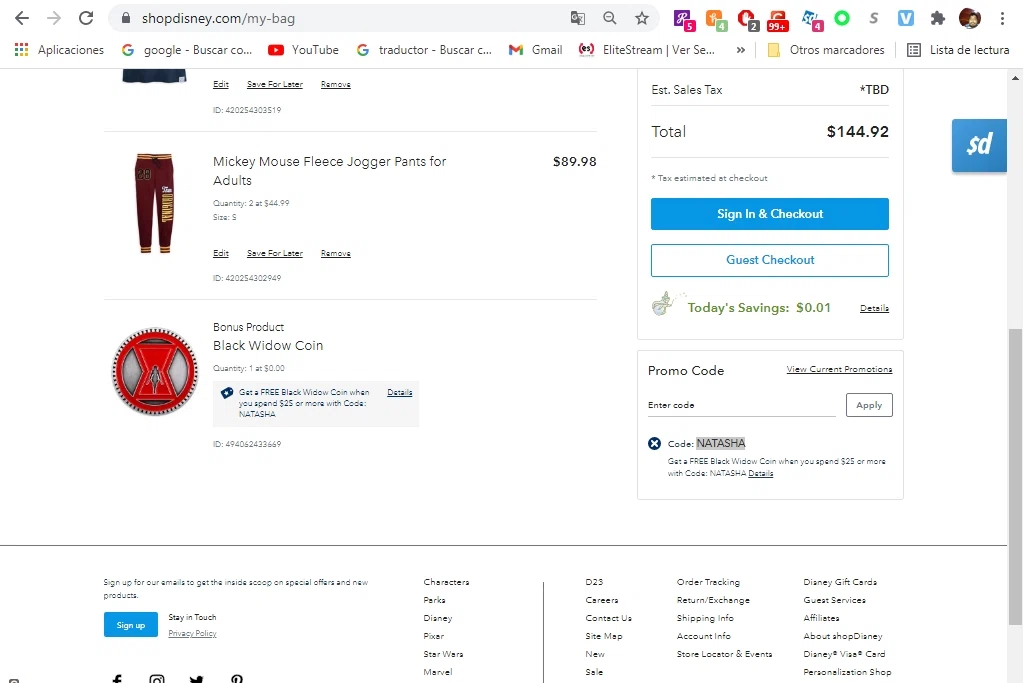
Task: Open the Order Tracking footer link
Action: coord(708,582)
